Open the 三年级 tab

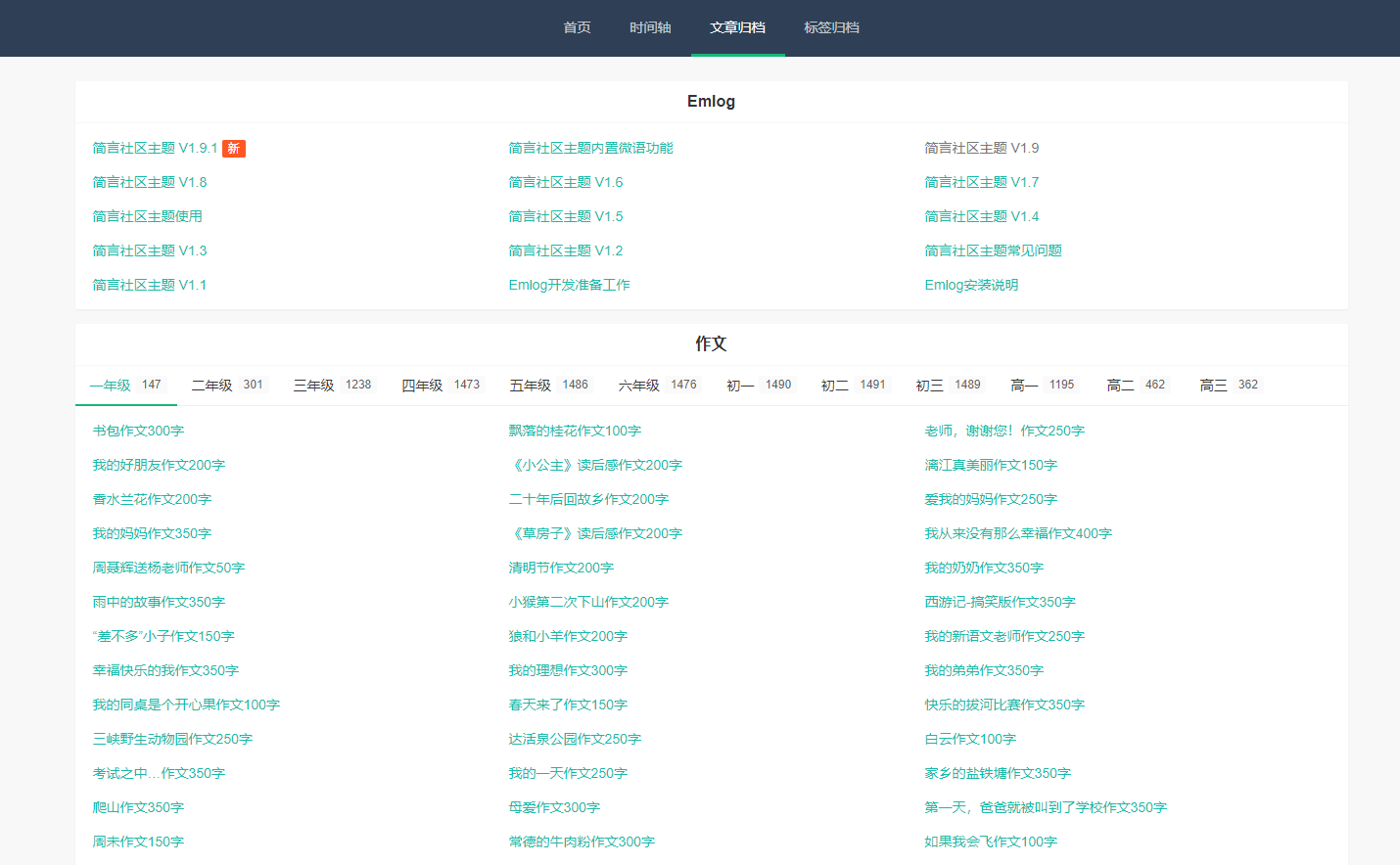tap(333, 385)
